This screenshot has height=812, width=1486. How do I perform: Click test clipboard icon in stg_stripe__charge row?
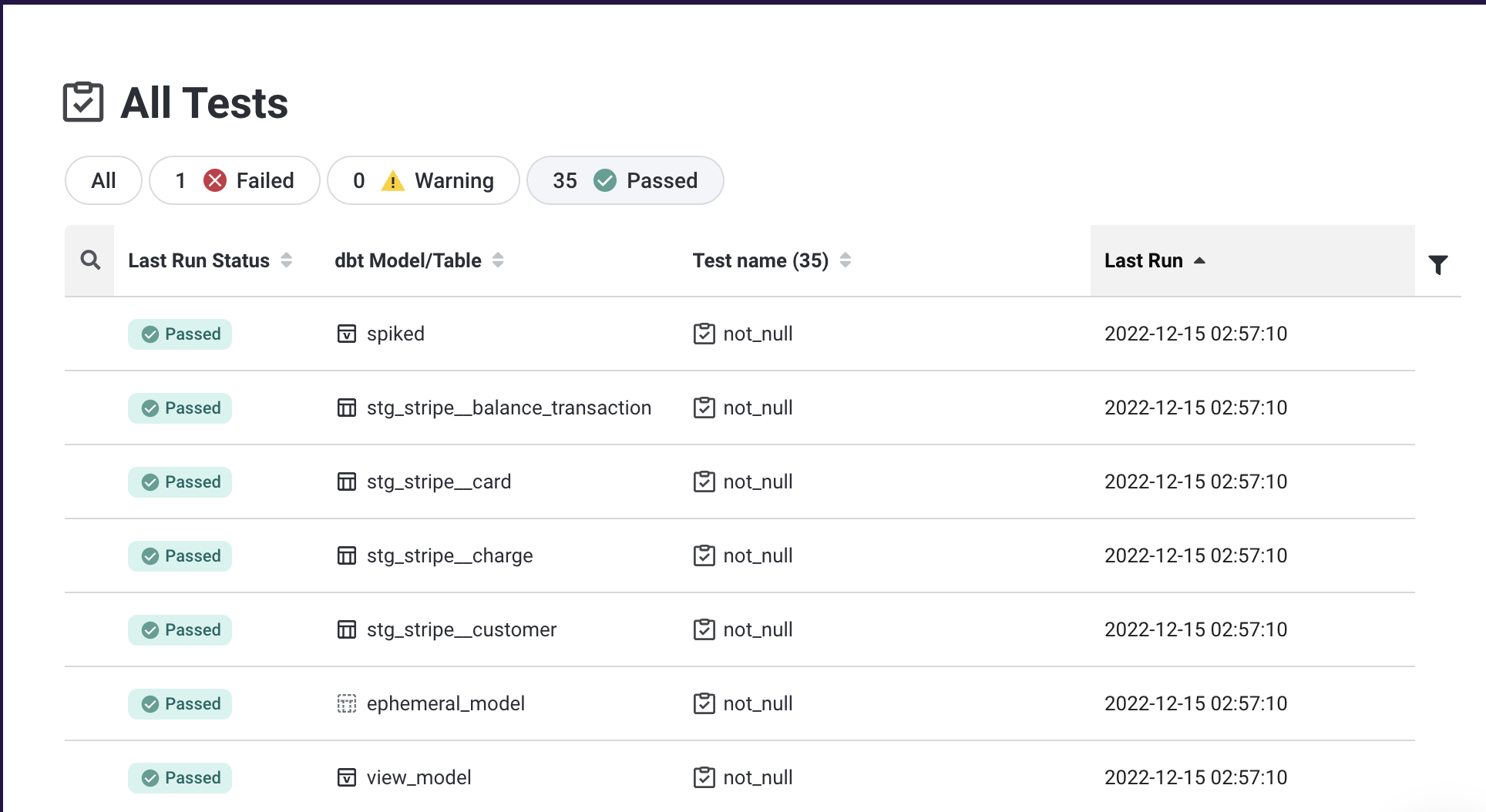click(704, 555)
